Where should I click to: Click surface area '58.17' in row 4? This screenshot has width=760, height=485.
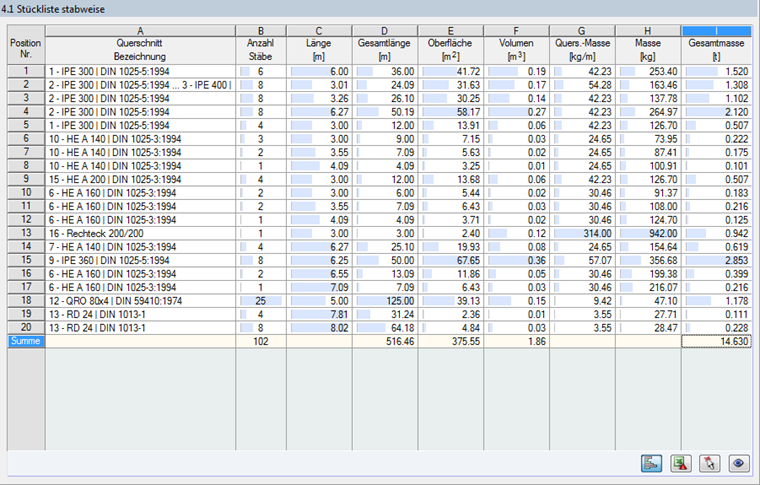(x=450, y=112)
